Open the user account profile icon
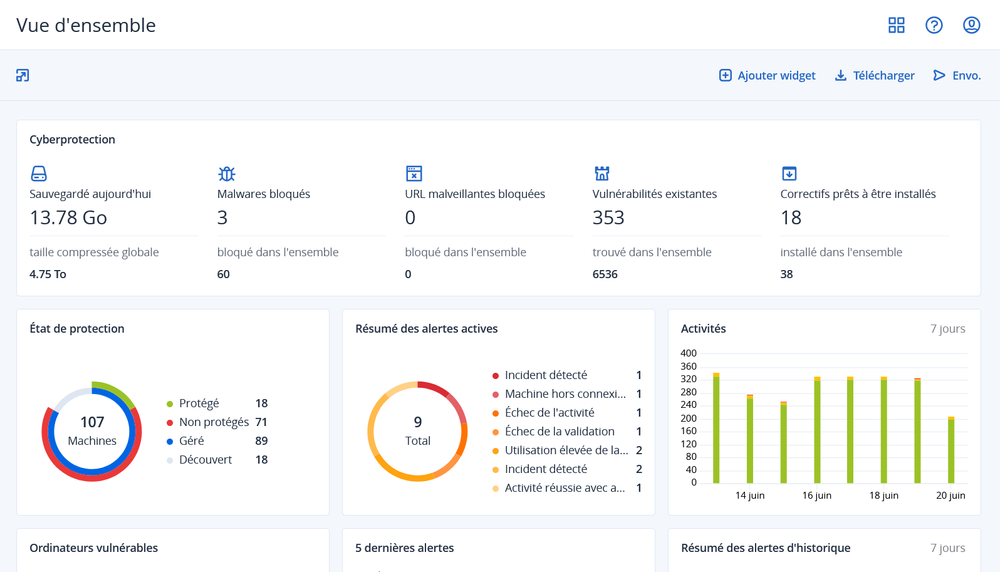Screen dimensions: 1000x572 click(x=971, y=25)
